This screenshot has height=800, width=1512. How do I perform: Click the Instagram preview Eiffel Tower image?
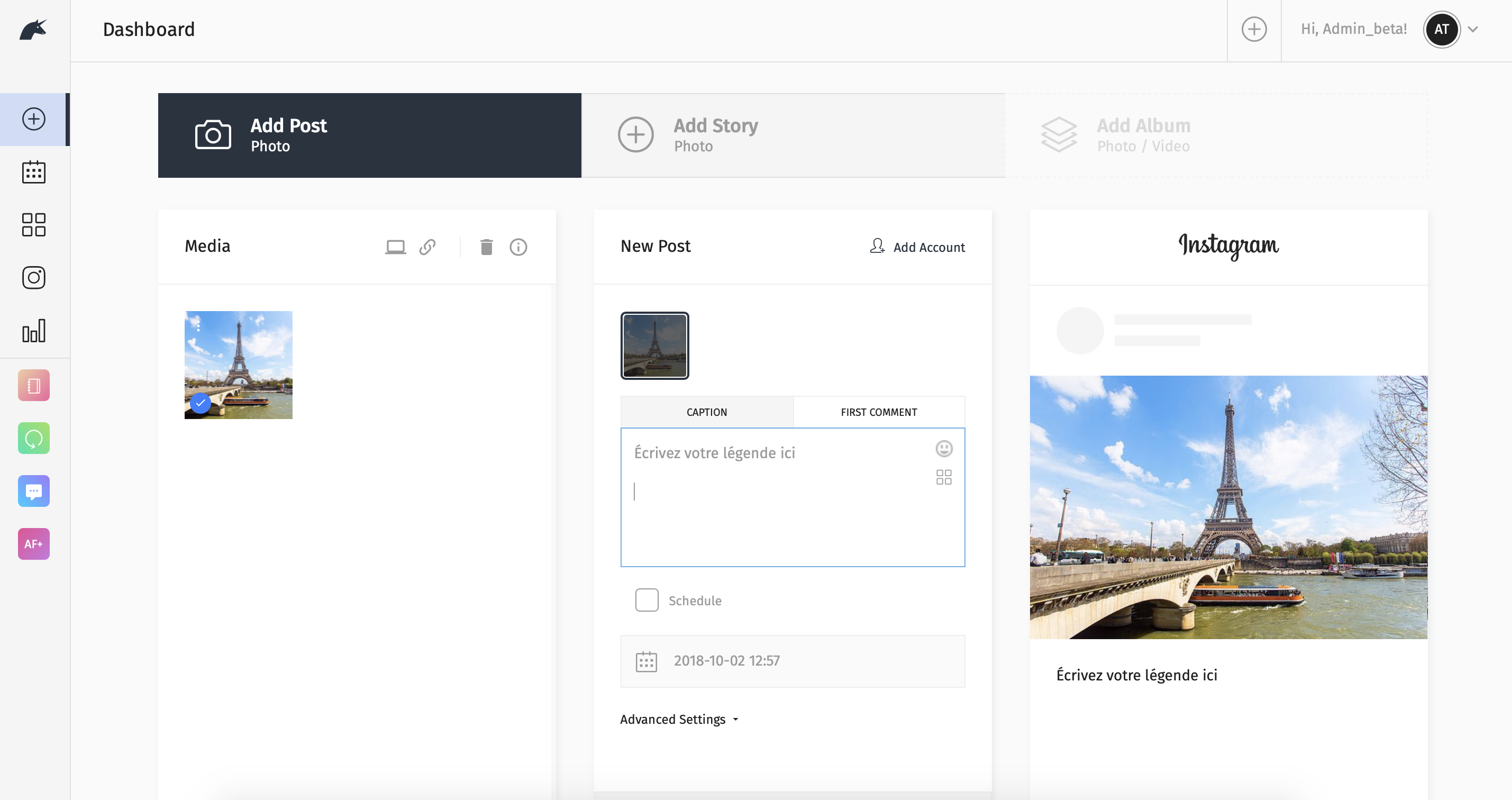tap(1228, 507)
